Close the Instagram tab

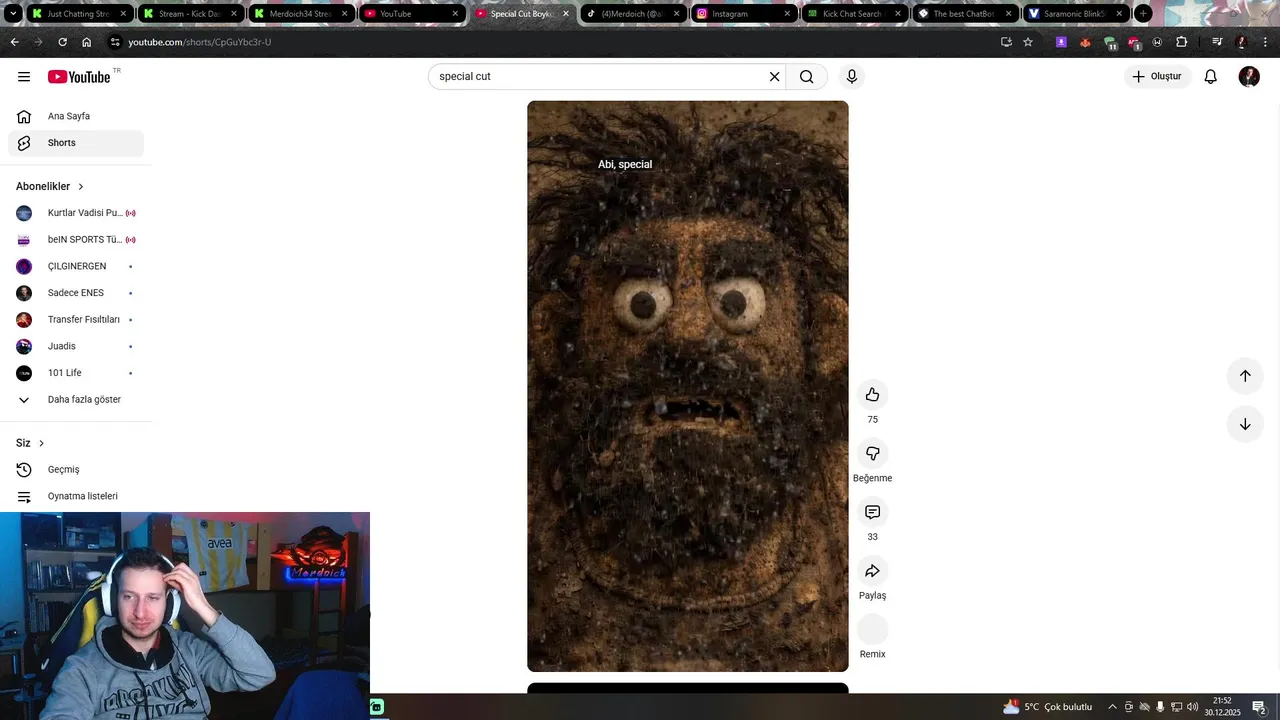(x=787, y=14)
